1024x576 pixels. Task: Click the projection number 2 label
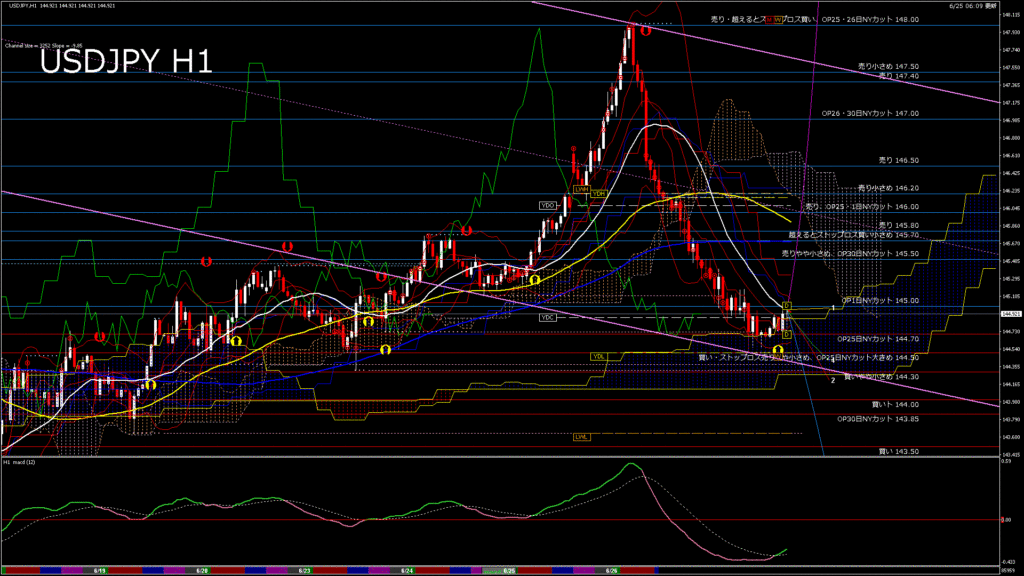pyautogui.click(x=833, y=380)
